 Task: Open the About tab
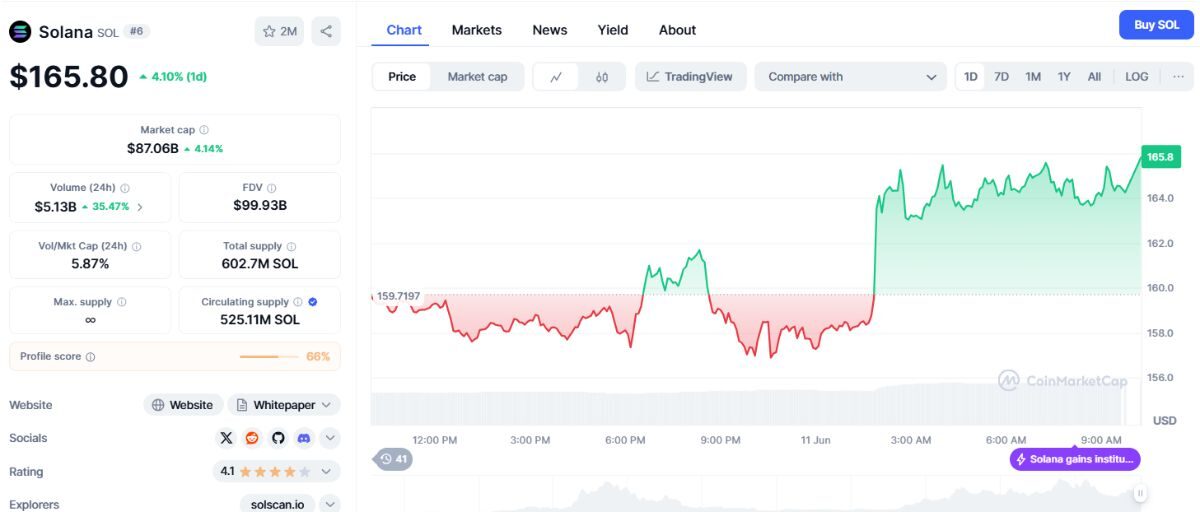pyautogui.click(x=677, y=30)
